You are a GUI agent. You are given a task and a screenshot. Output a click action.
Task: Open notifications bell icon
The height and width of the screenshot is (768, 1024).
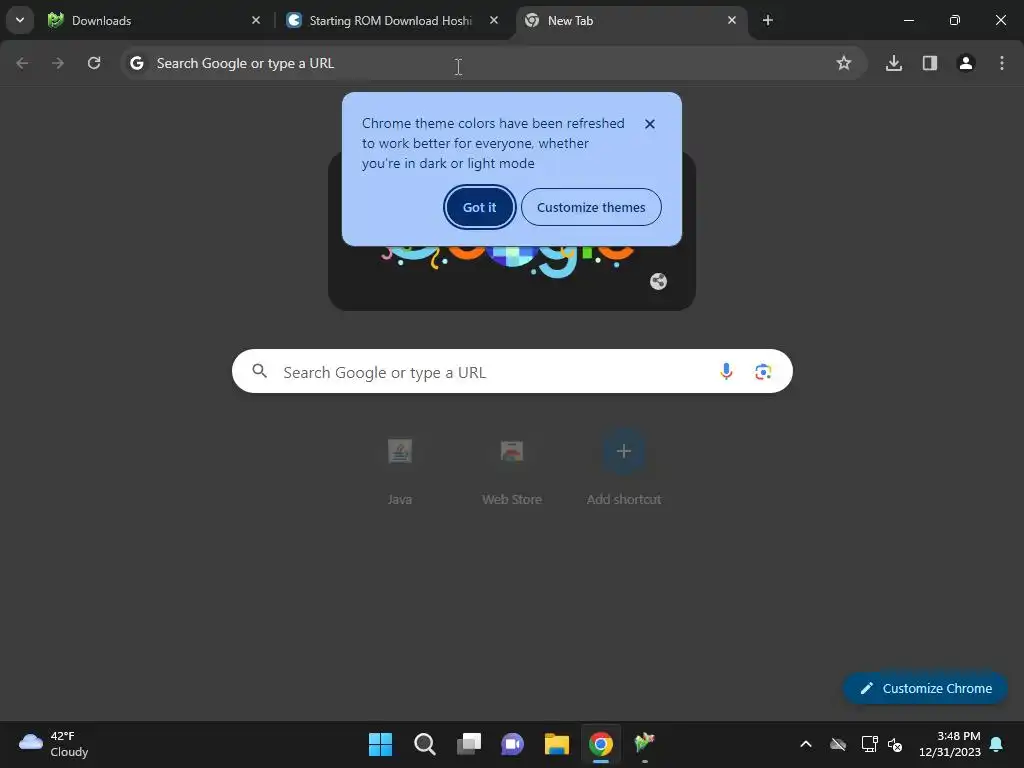coord(997,744)
